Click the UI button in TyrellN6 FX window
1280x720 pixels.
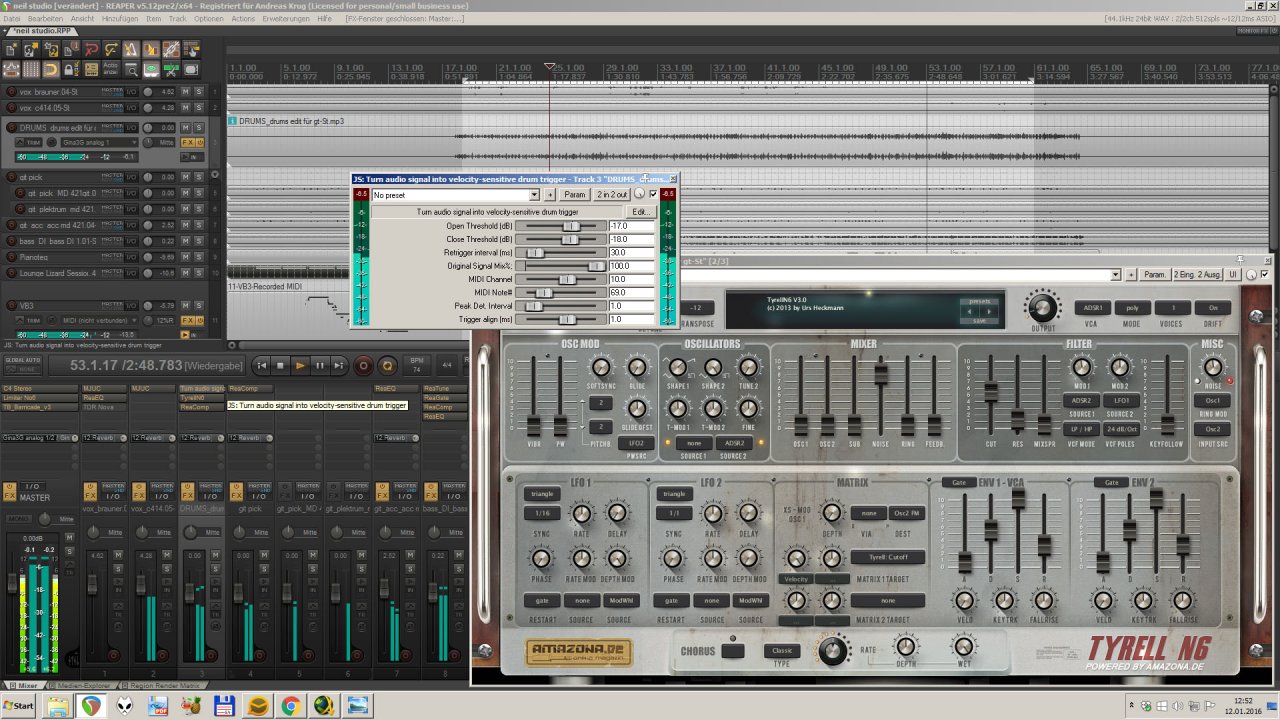[x=1233, y=274]
